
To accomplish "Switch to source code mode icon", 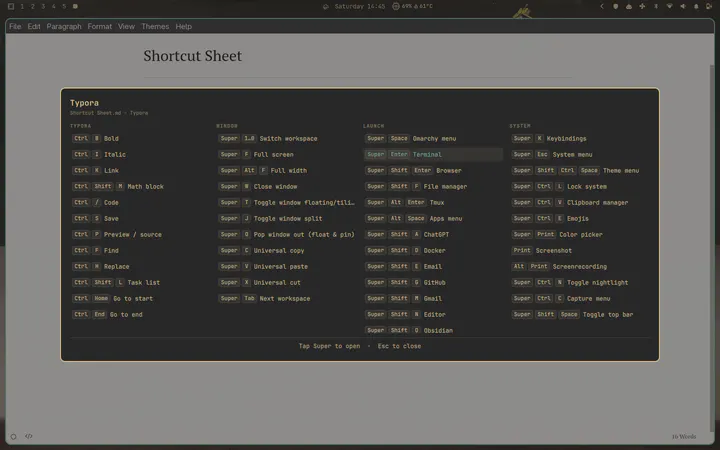I will [28, 436].
